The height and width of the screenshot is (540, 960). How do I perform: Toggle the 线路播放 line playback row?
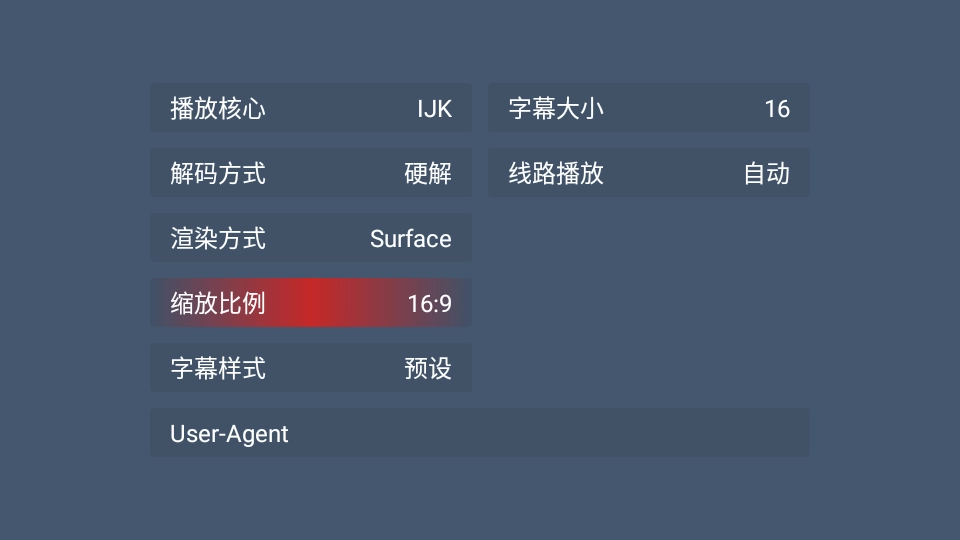(x=648, y=173)
